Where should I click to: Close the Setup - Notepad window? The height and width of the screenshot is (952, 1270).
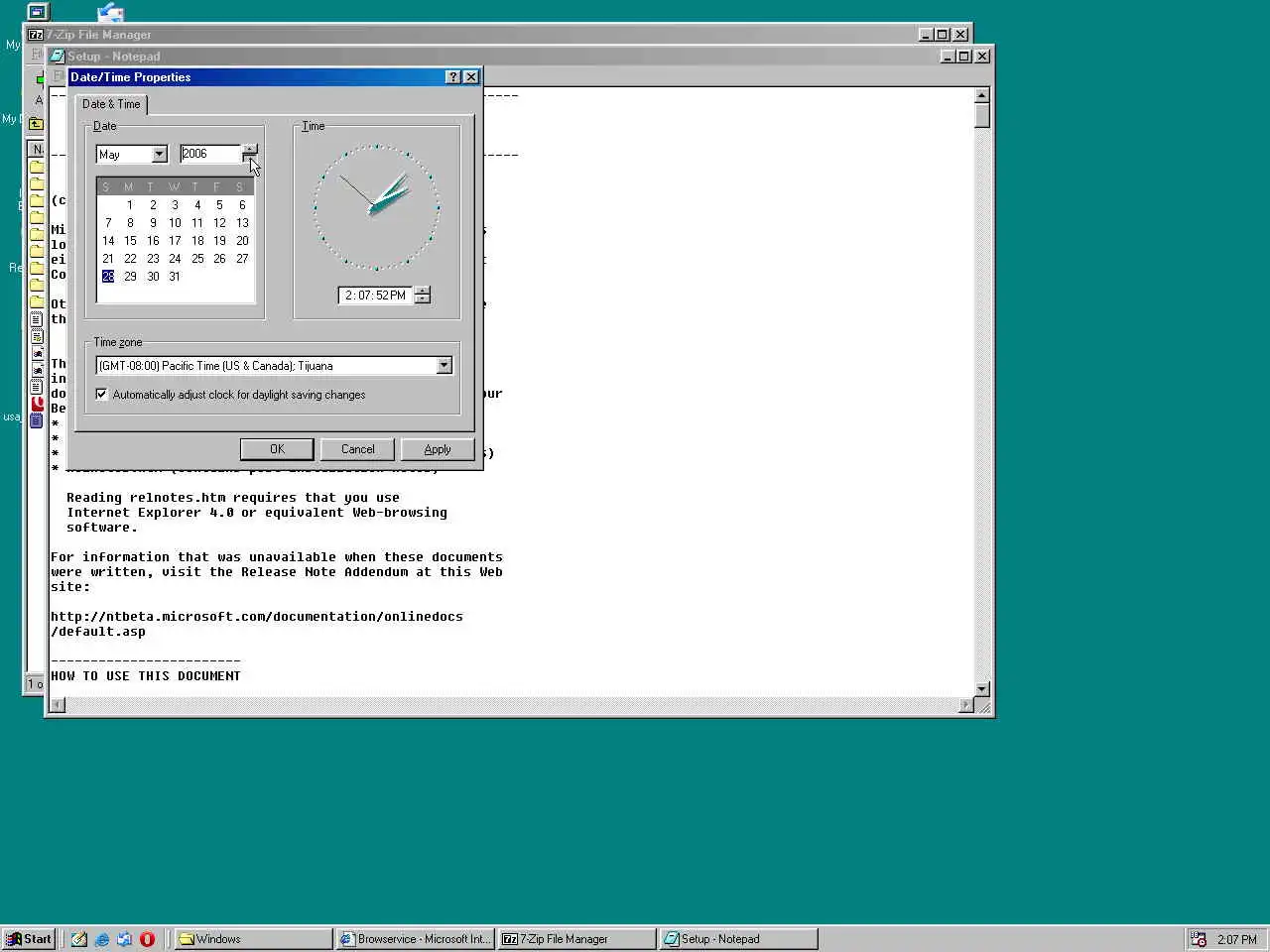tap(982, 57)
